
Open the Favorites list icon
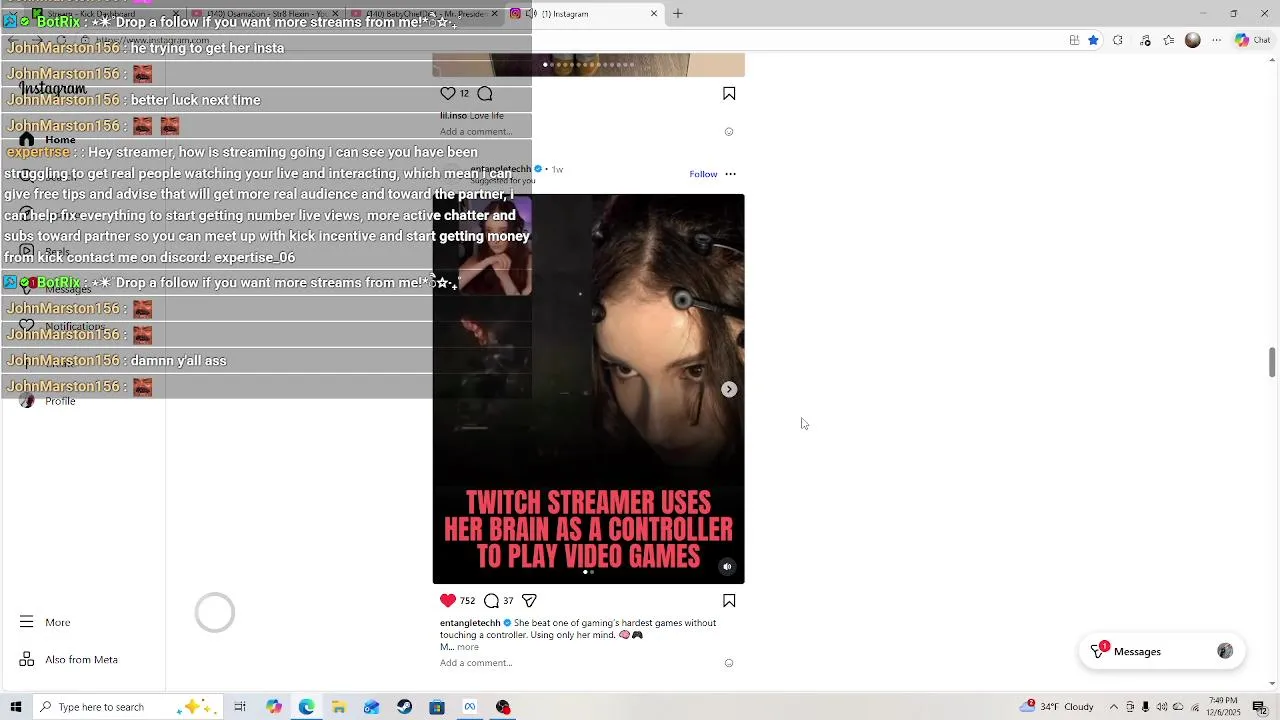click(1169, 40)
